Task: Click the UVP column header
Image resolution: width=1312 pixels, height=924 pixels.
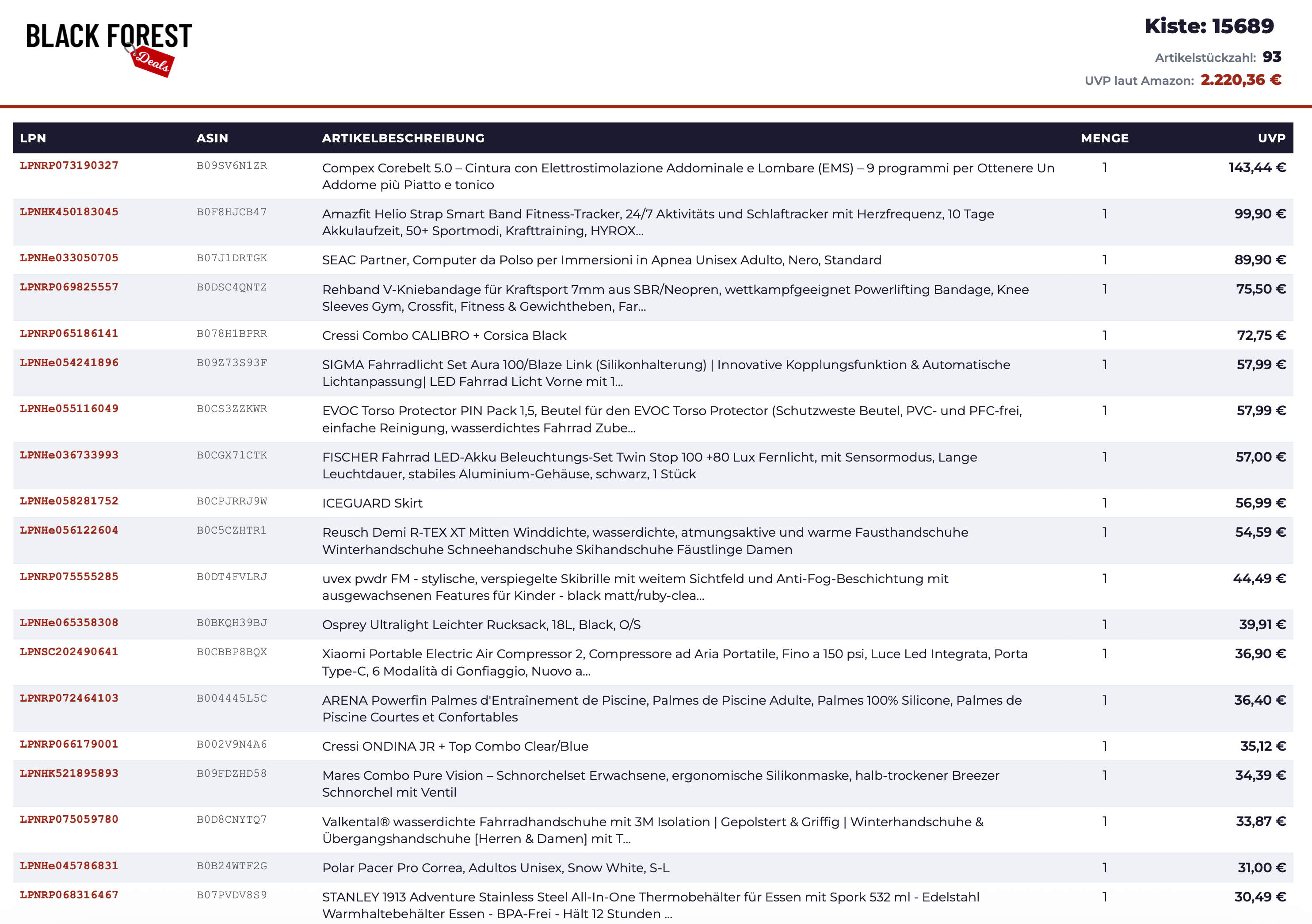Action: (1271, 138)
